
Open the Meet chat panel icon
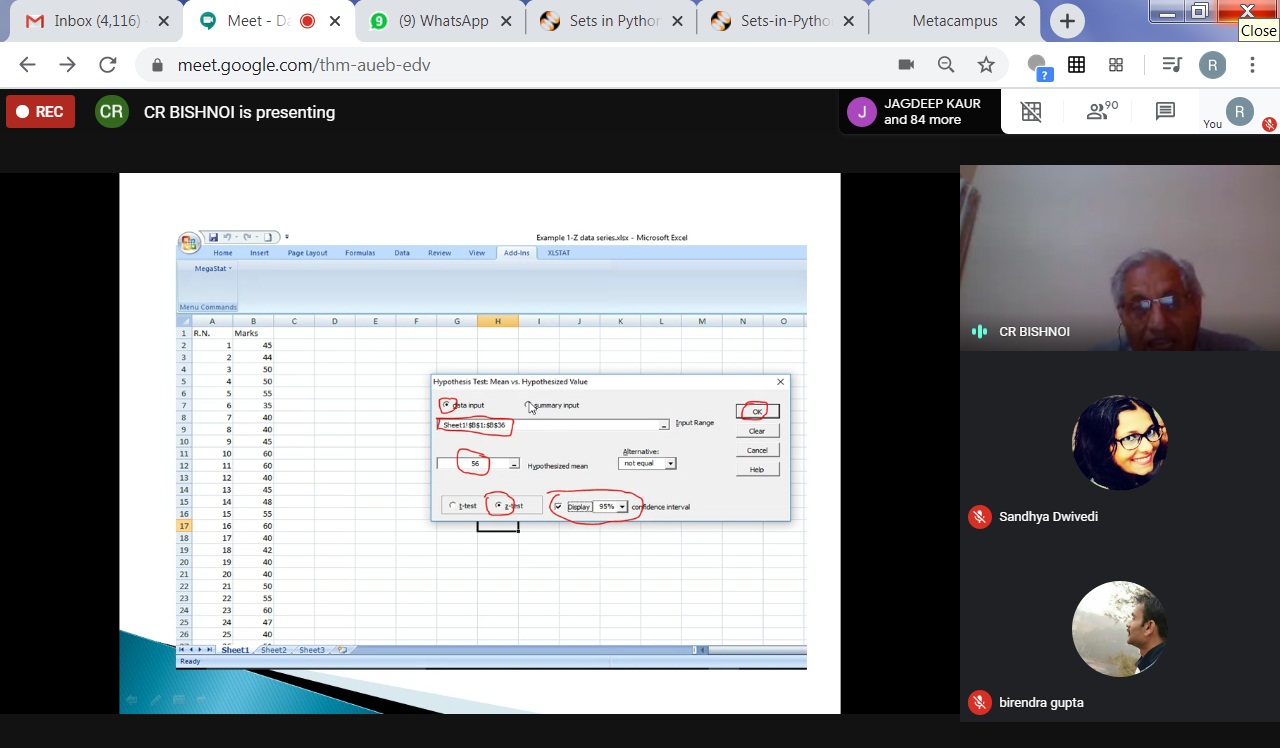pyautogui.click(x=1165, y=112)
